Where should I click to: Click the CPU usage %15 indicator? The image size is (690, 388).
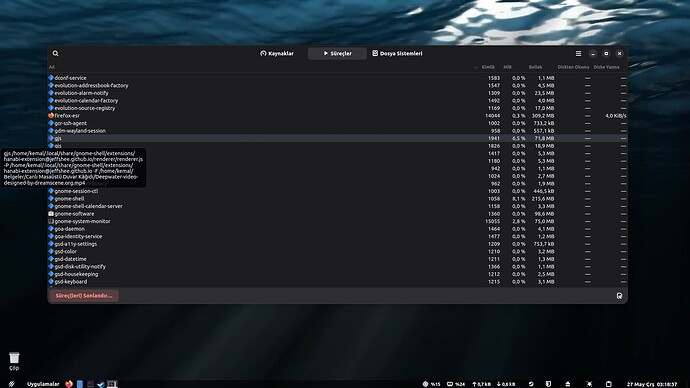[432, 384]
